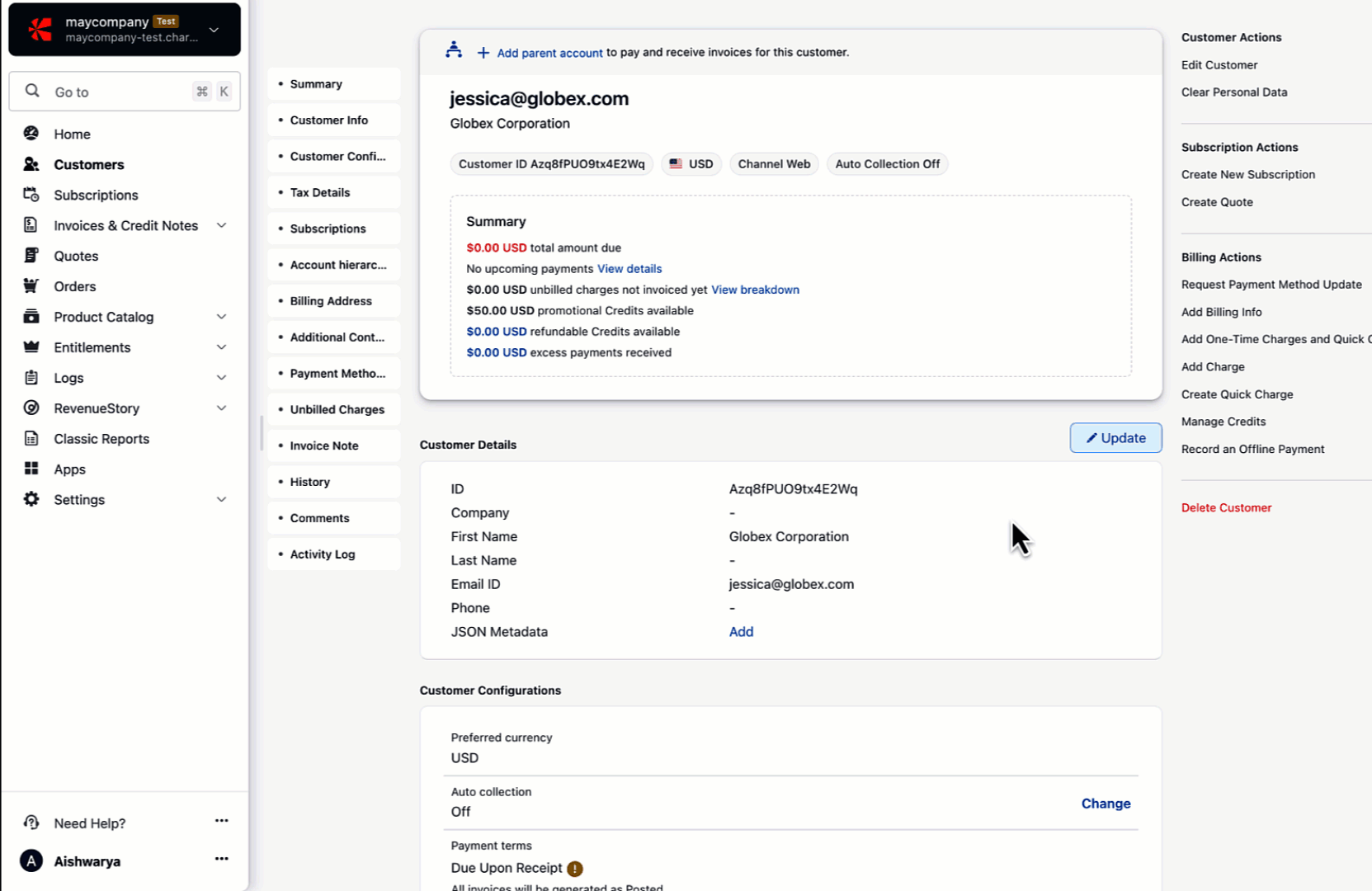
Task: Click the US flag in USD chip
Action: pyautogui.click(x=676, y=164)
